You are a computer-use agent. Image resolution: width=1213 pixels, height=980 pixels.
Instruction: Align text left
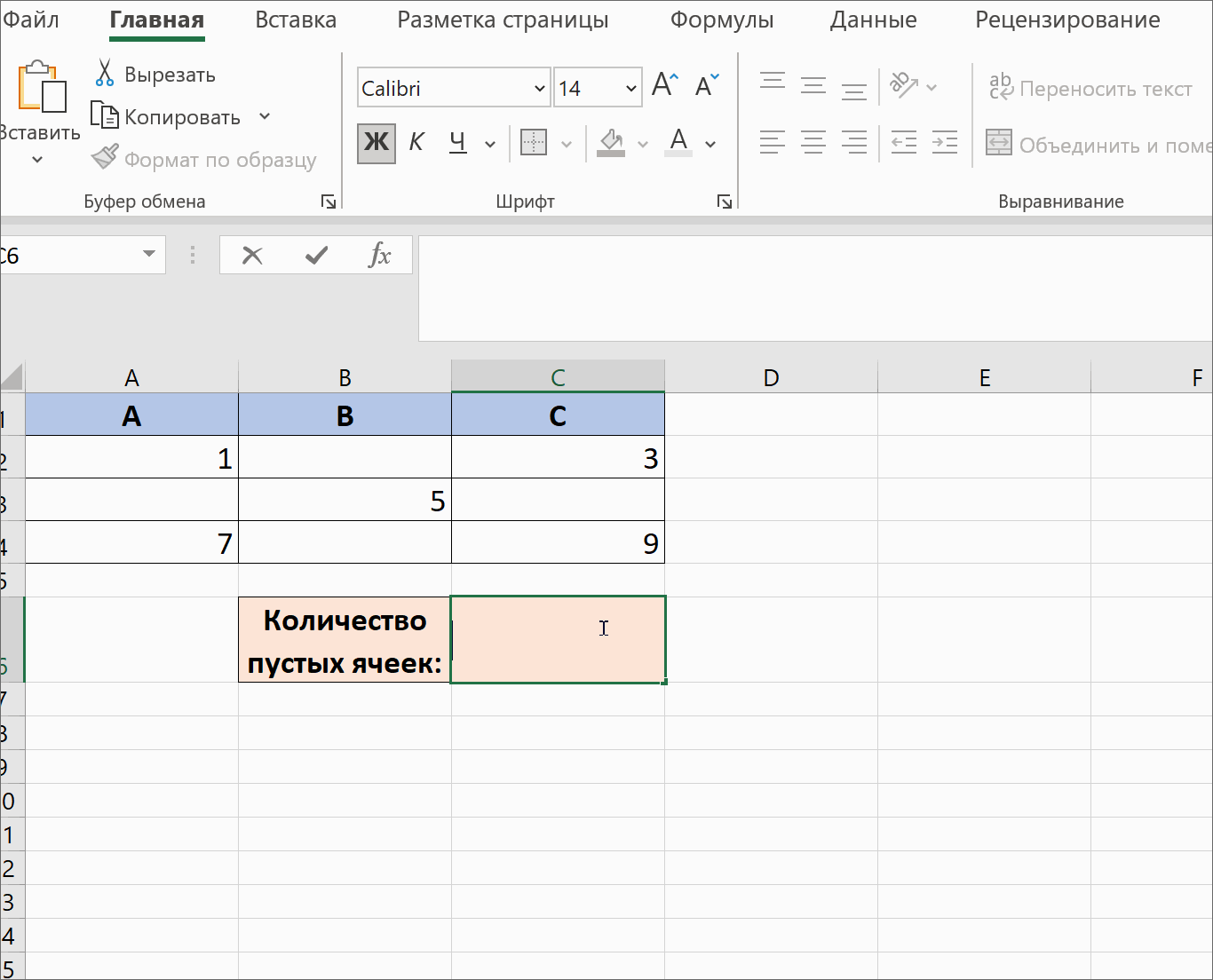[x=773, y=142]
